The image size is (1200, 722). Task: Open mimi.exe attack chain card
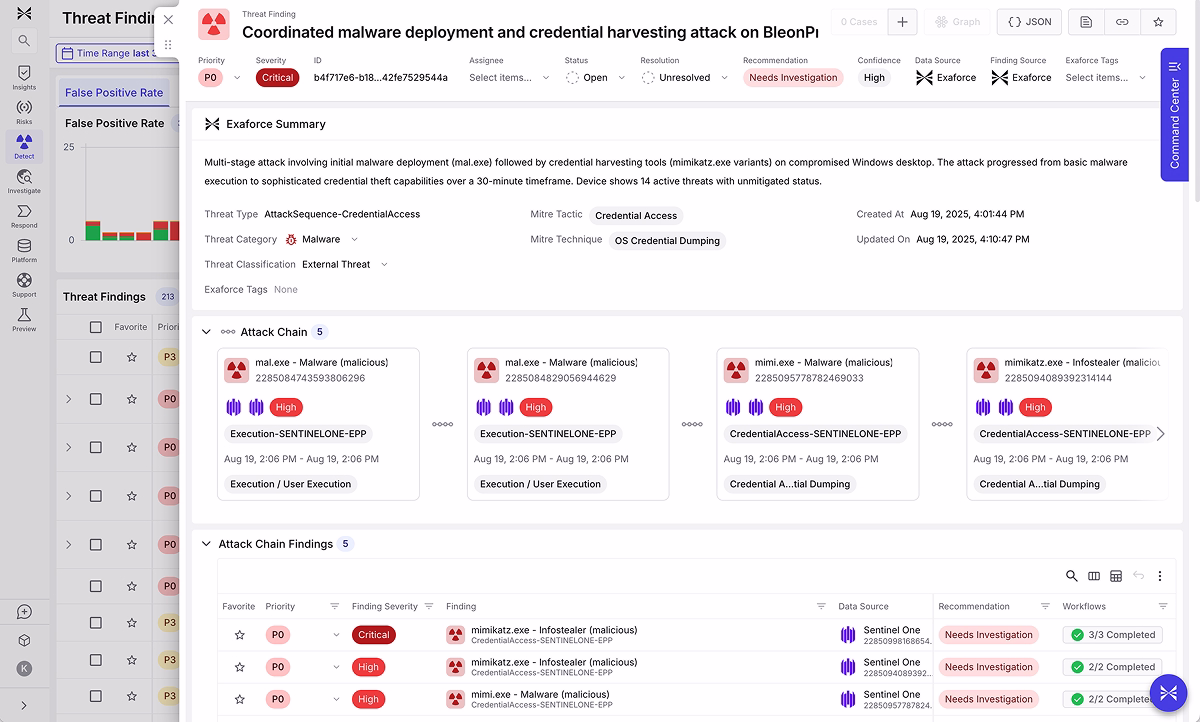pyautogui.click(x=817, y=424)
